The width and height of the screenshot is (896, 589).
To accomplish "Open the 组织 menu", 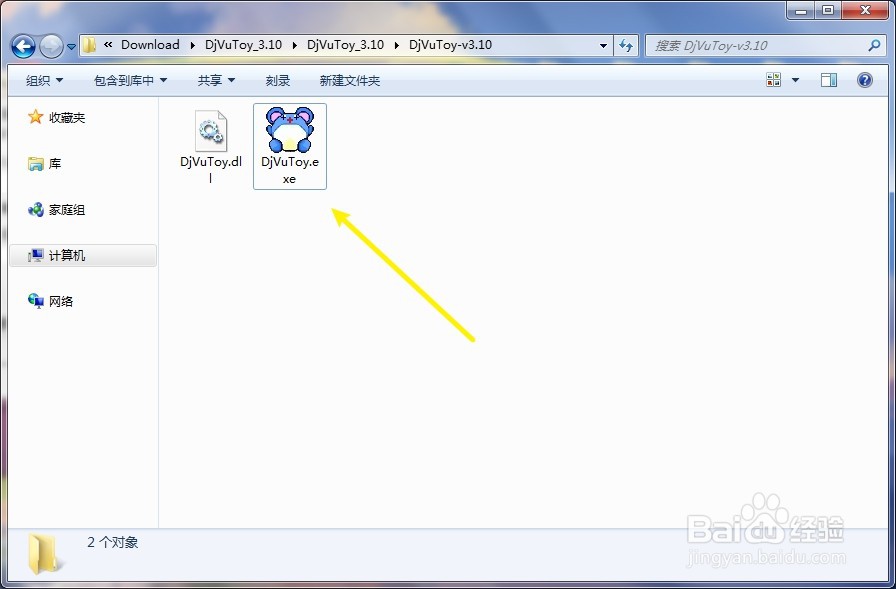I will click(x=45, y=81).
